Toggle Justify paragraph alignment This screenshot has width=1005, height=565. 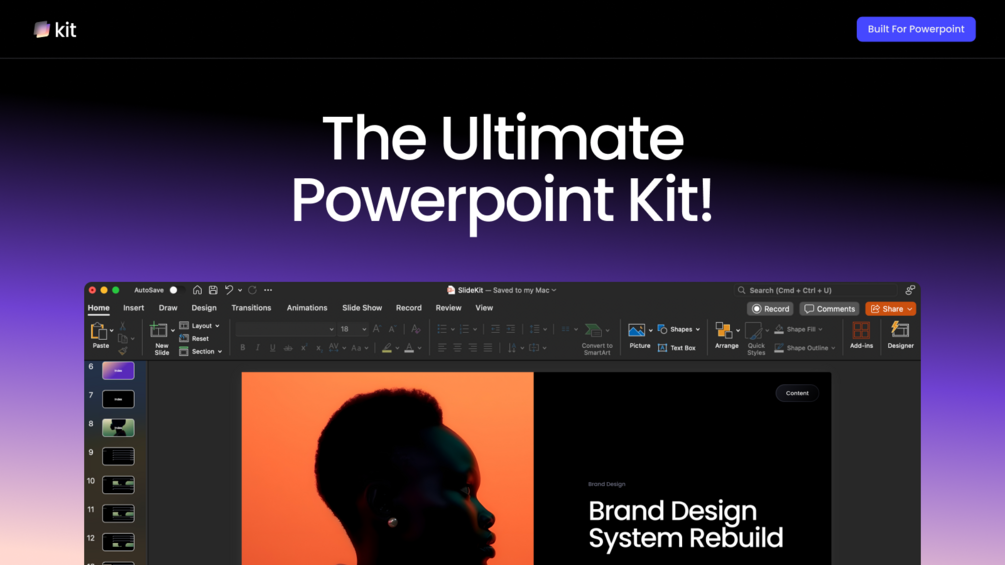[x=488, y=348]
